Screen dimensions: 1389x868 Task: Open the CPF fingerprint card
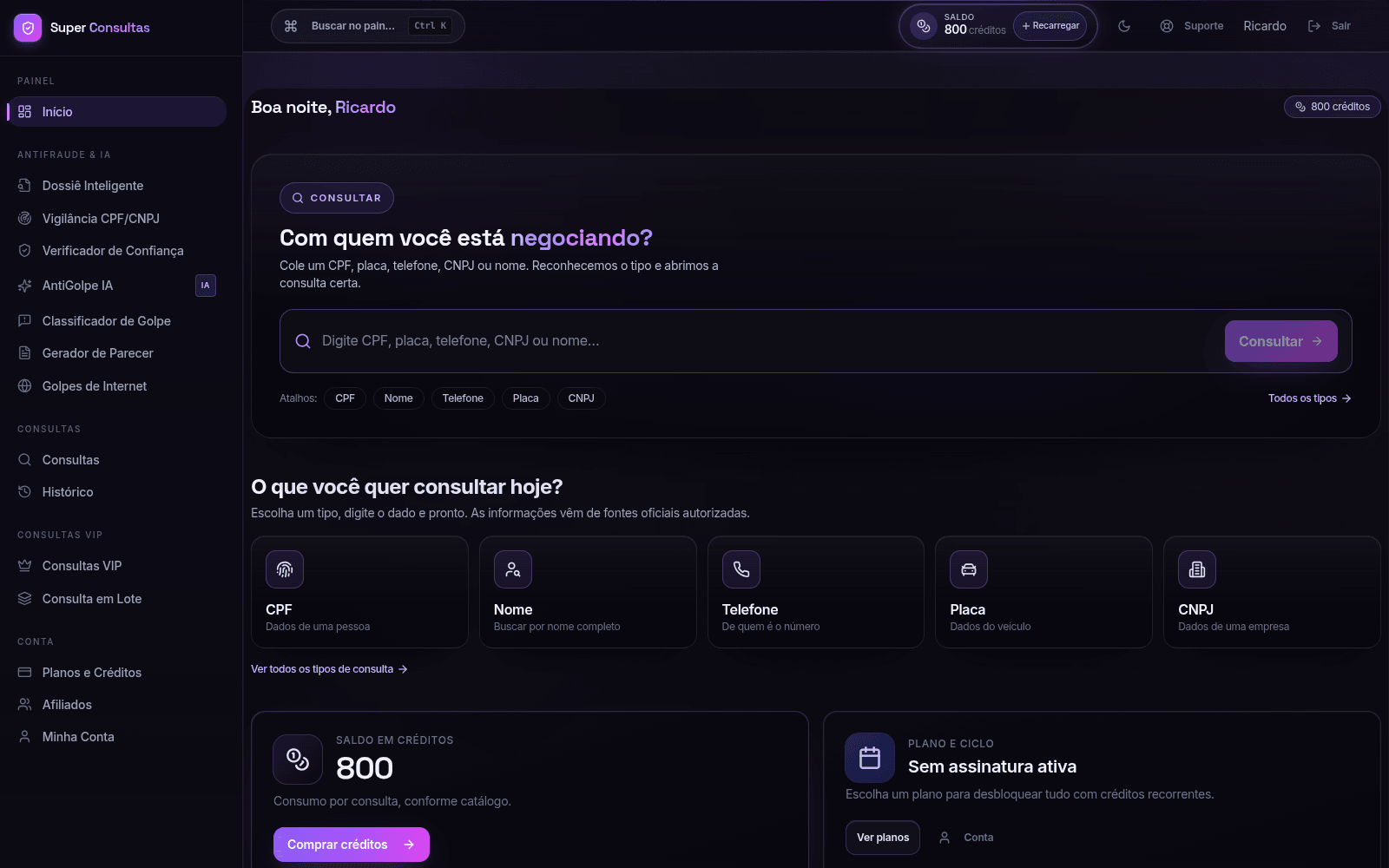coord(359,592)
